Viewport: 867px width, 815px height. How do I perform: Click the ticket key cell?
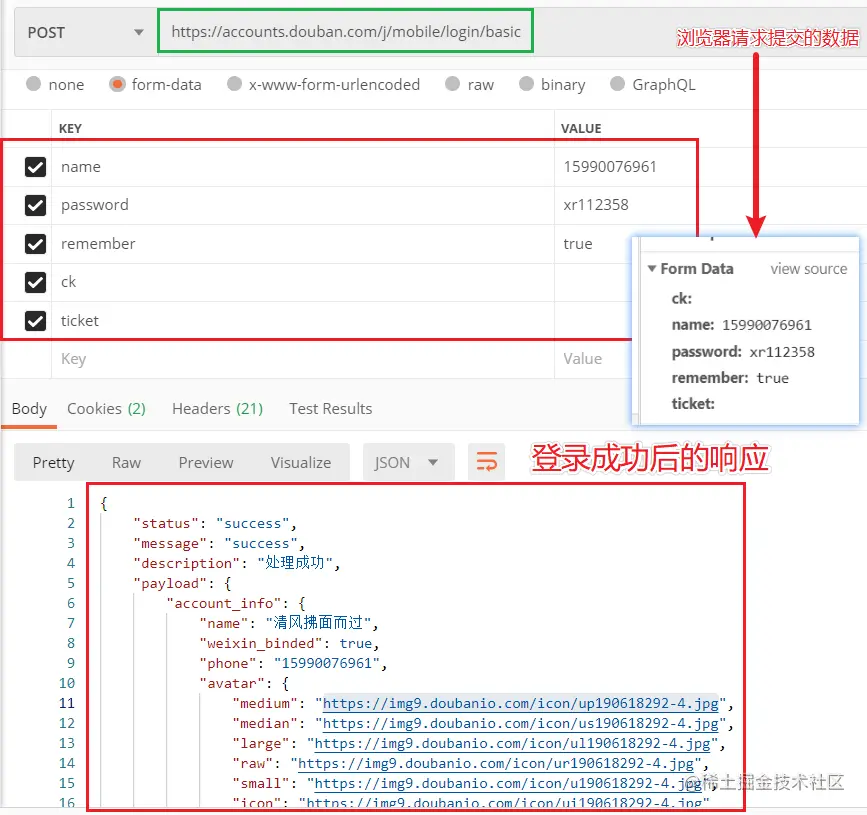click(x=303, y=321)
